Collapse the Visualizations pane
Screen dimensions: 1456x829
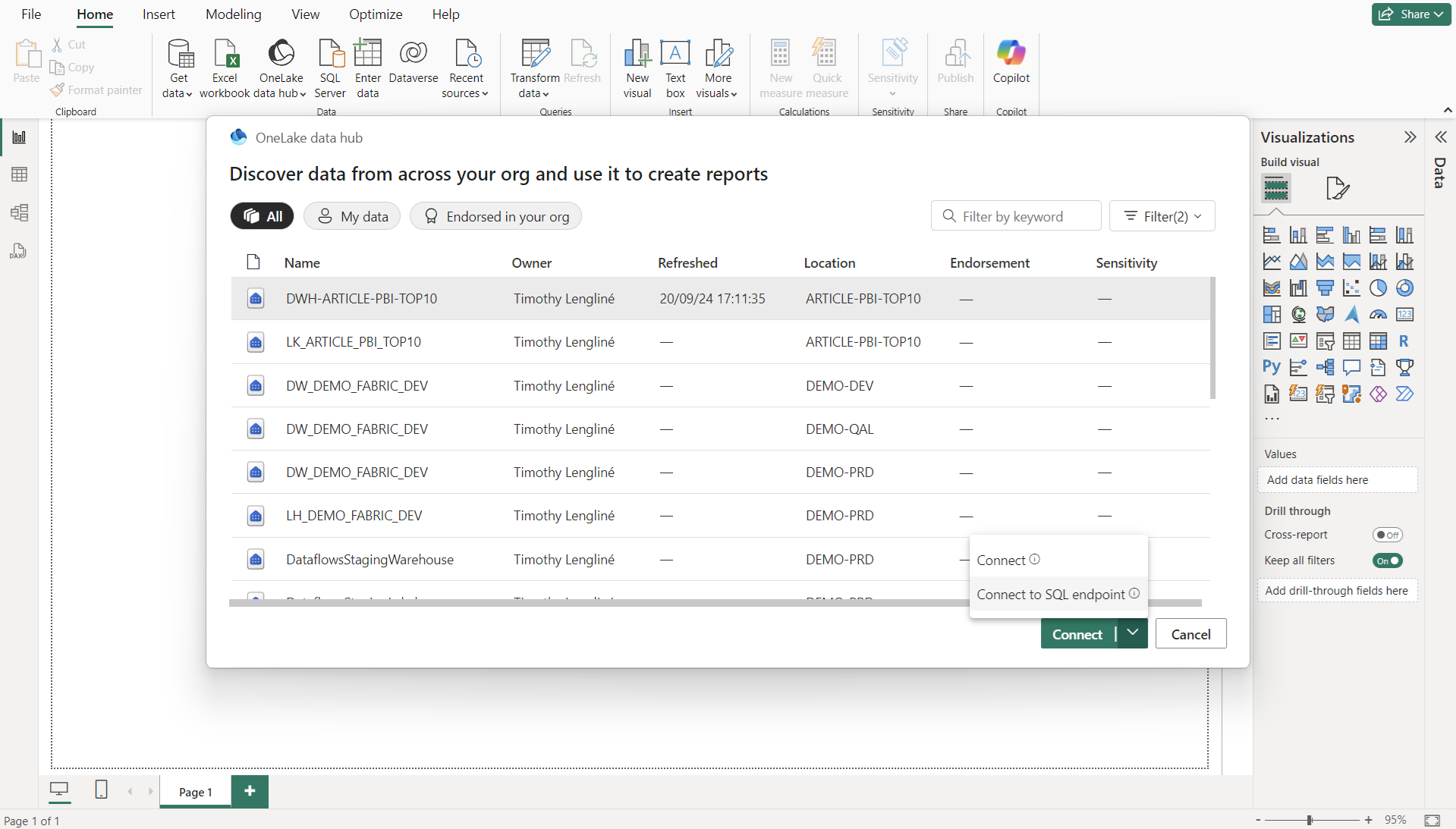(1410, 137)
